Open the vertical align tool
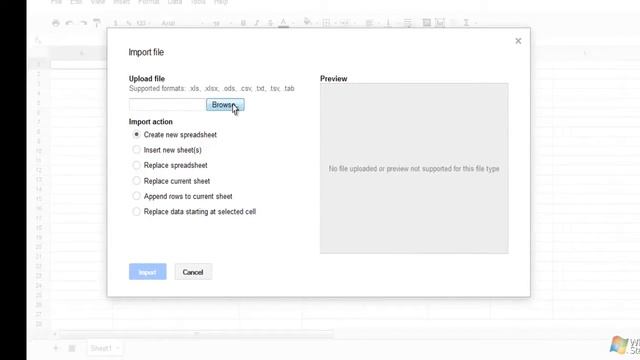 (x=390, y=23)
